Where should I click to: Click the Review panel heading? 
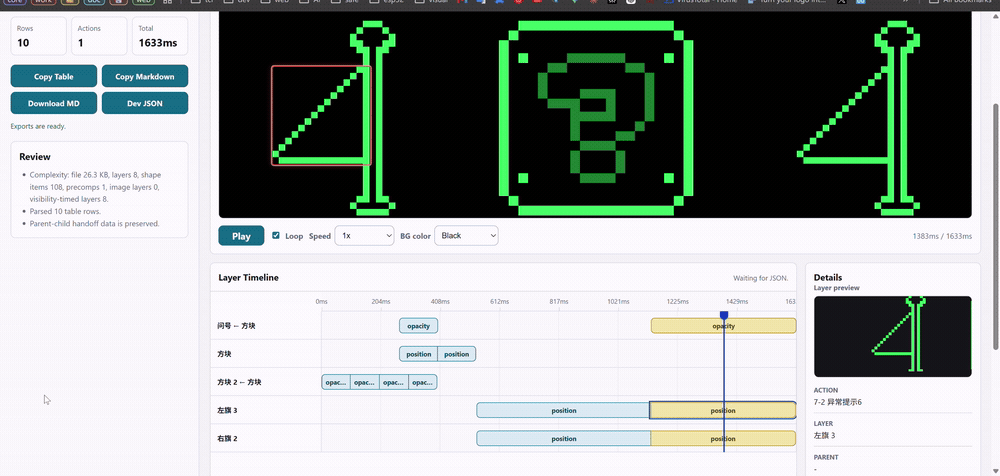tap(35, 156)
